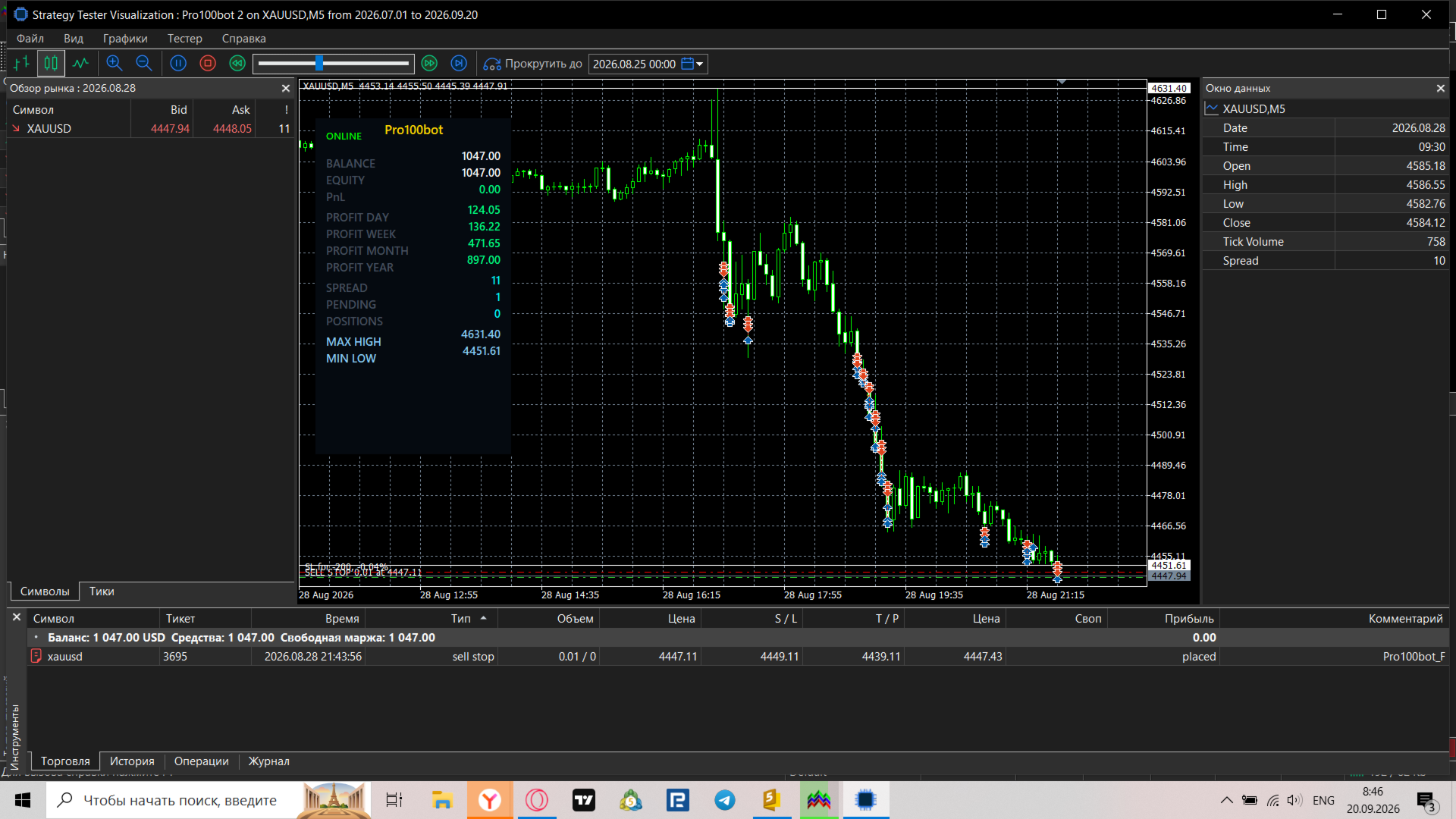Switch chart to bar chart mode

21,64
